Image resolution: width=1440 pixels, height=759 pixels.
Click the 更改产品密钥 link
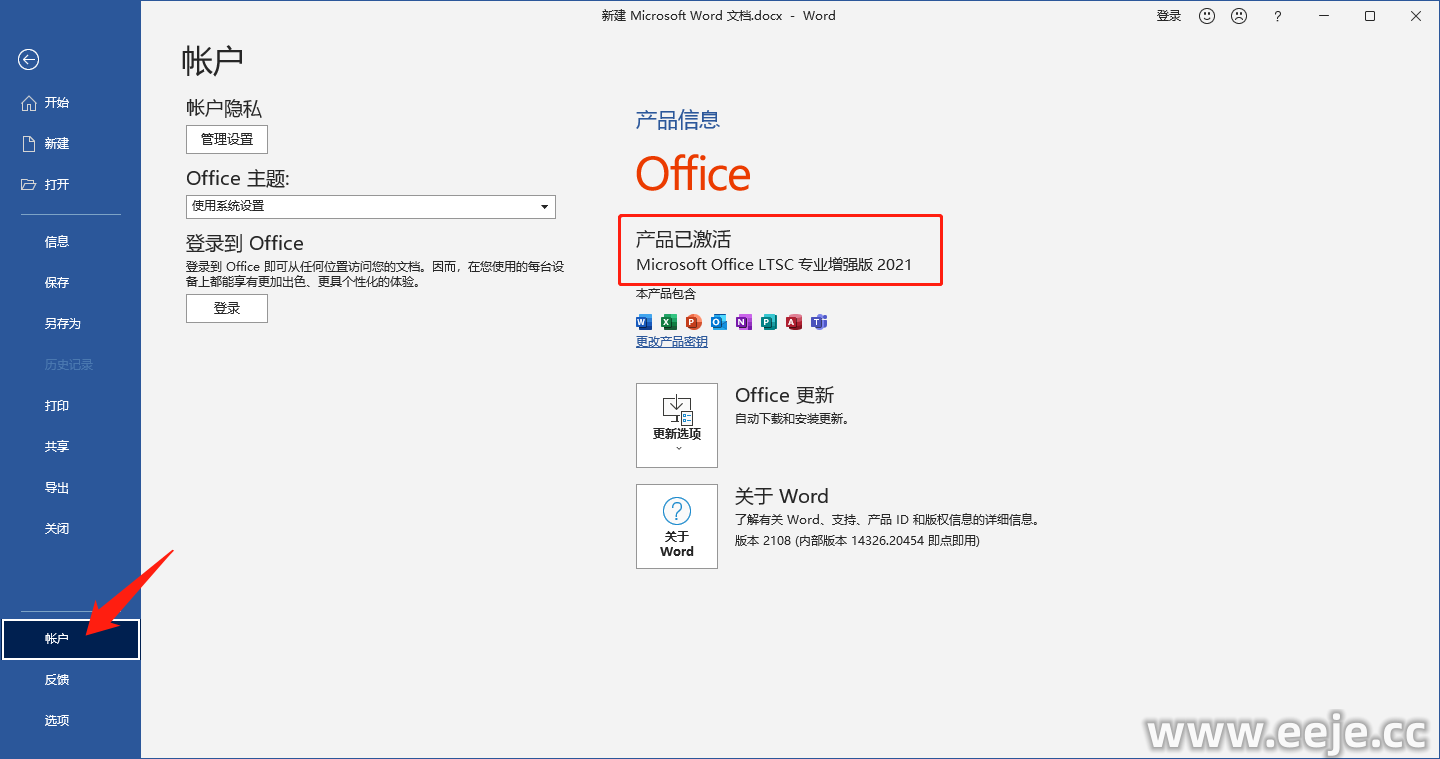point(671,342)
